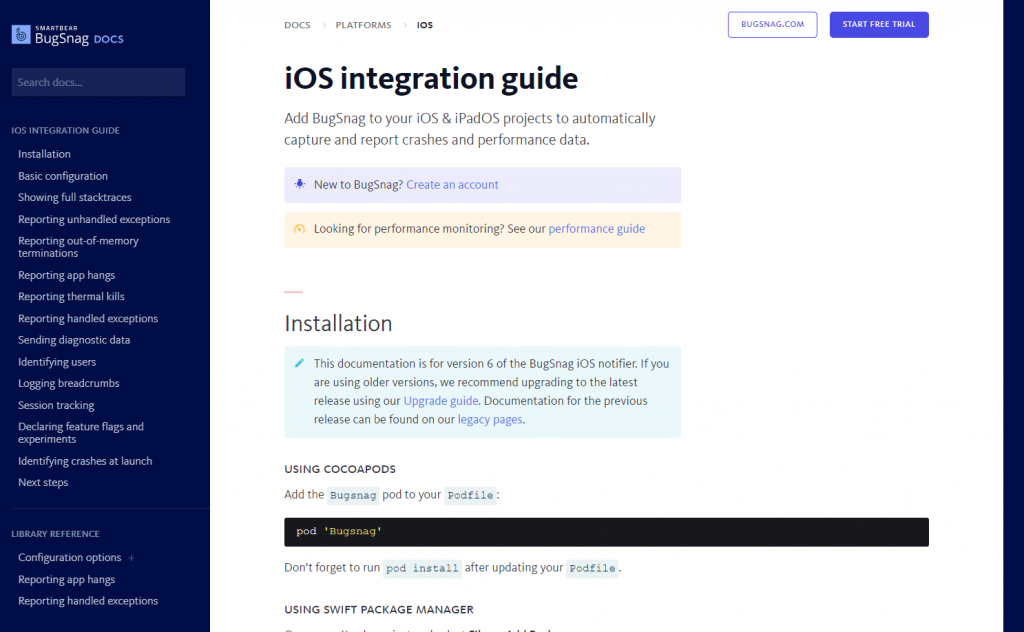Open Identifying crashes at launch item
The height and width of the screenshot is (632, 1024).
coord(85,461)
